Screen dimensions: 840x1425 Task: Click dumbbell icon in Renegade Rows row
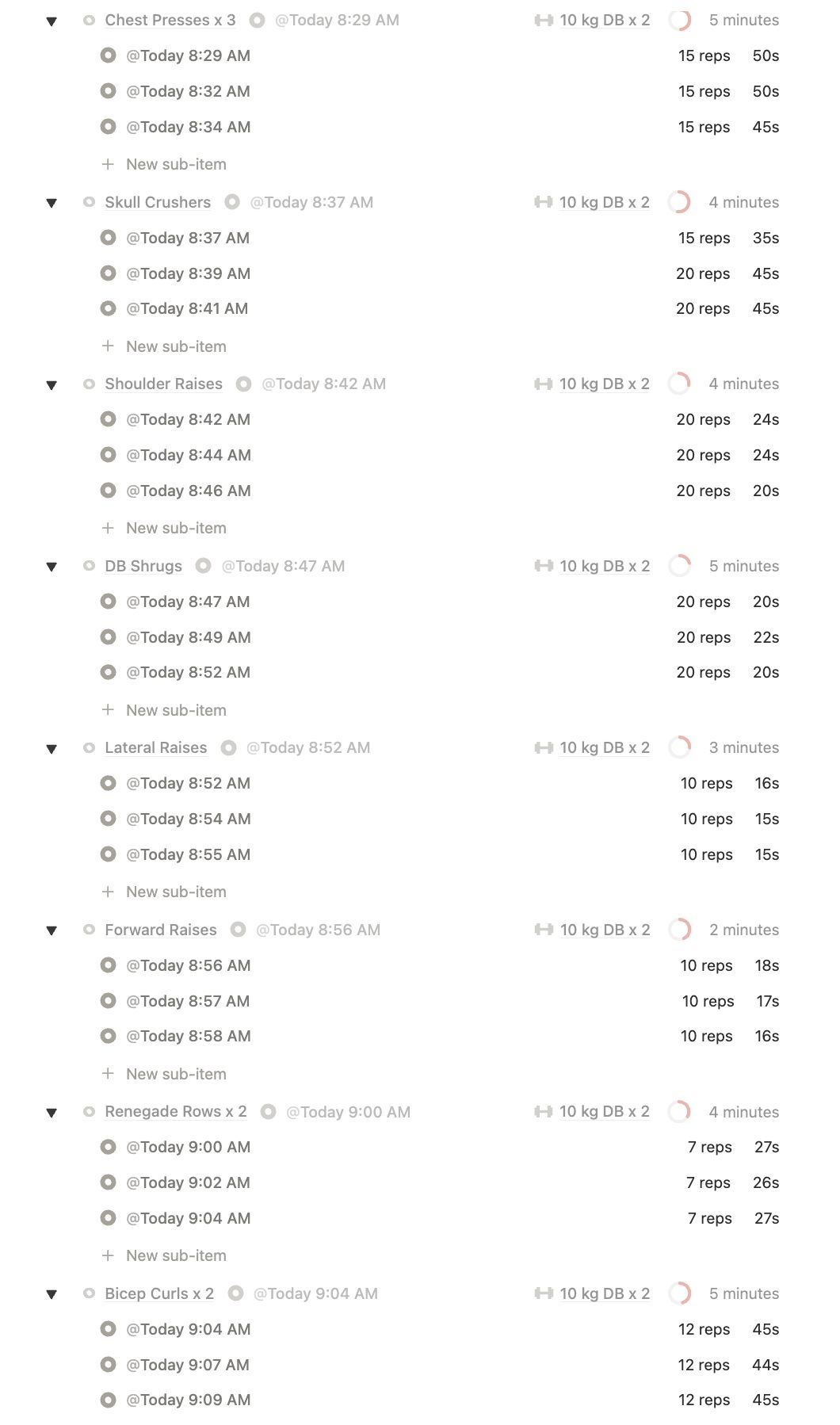[x=544, y=1111]
